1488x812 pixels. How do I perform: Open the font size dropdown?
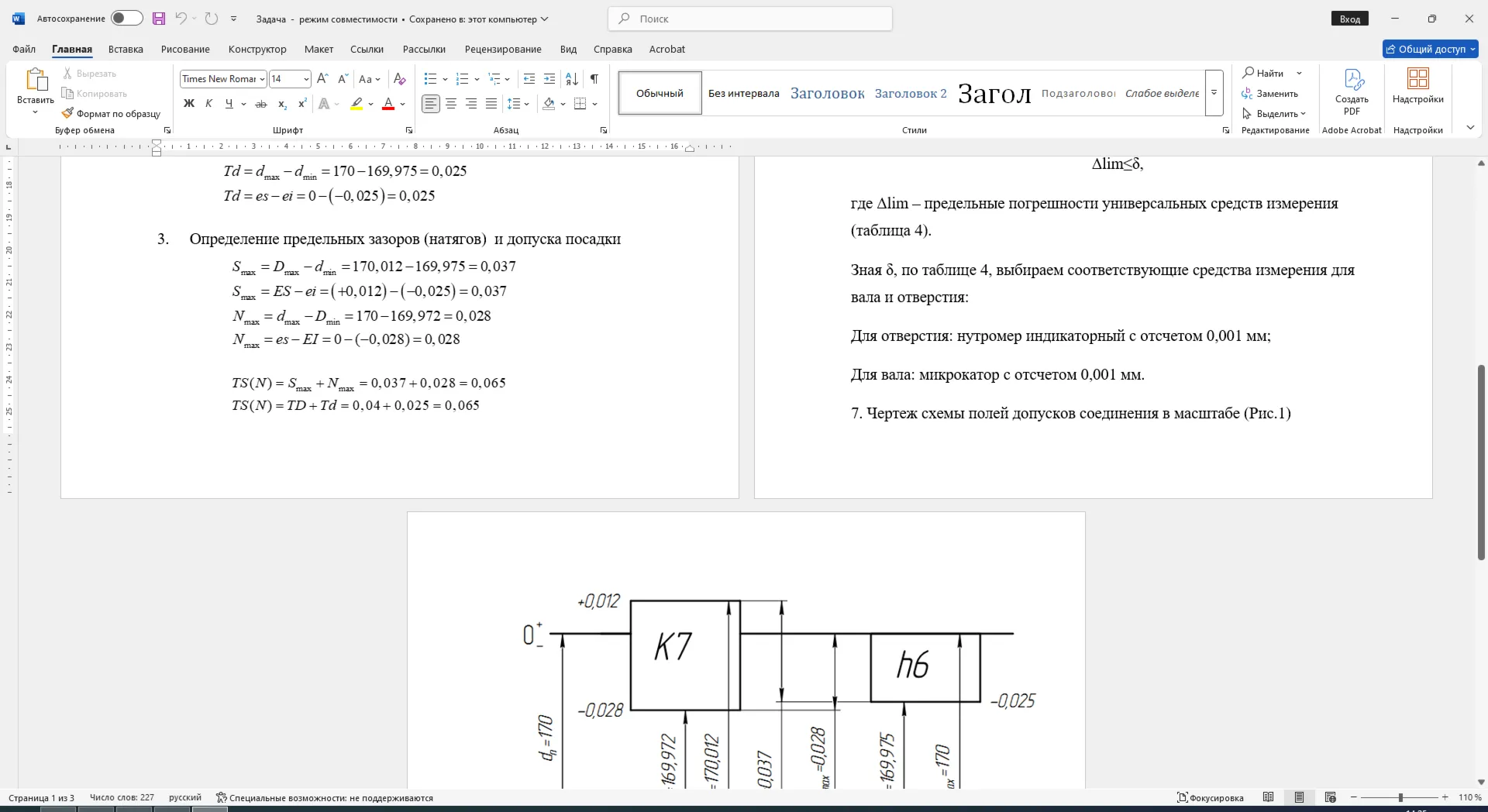pos(306,79)
